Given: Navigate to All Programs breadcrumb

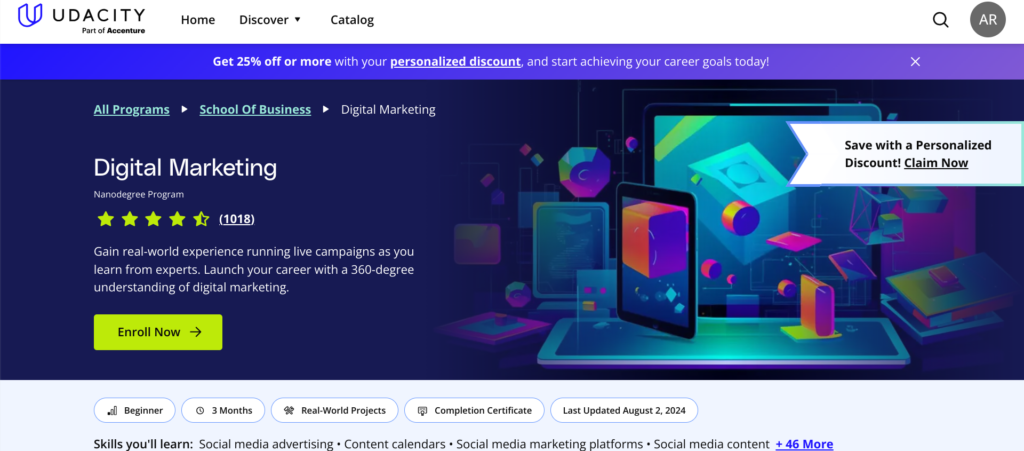Looking at the screenshot, I should (x=131, y=110).
